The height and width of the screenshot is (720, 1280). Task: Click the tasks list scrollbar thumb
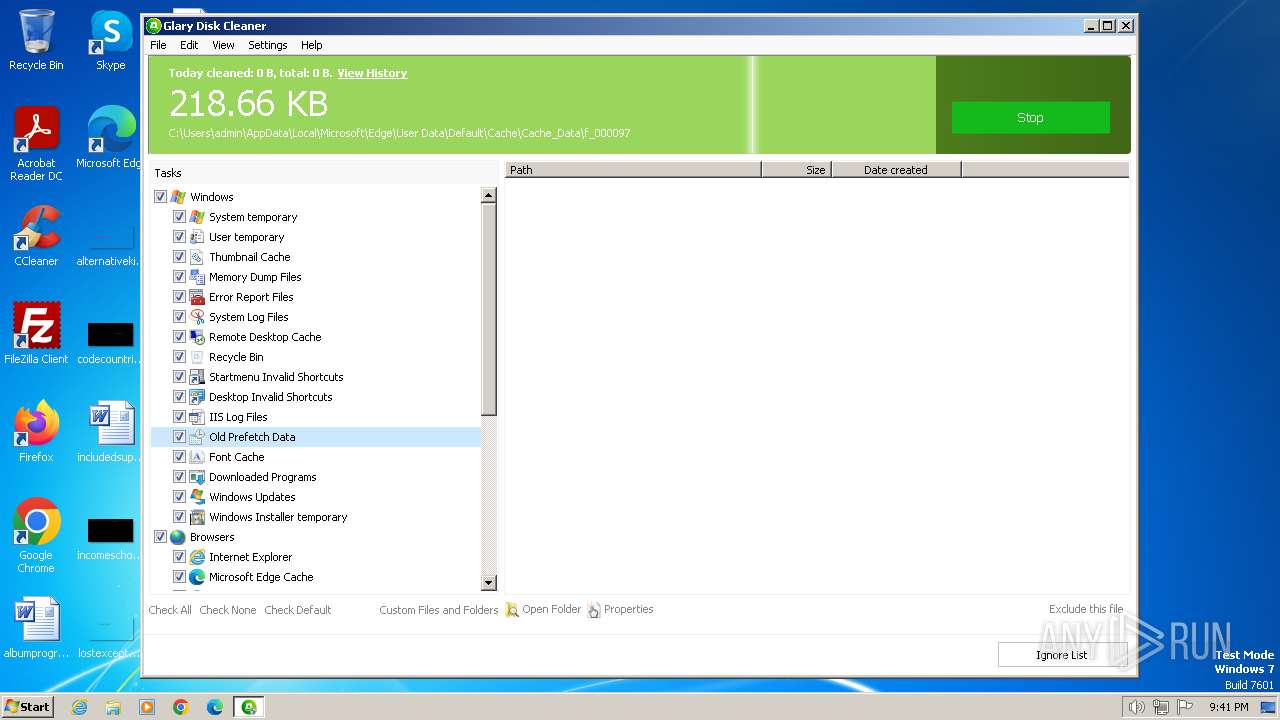click(489, 310)
